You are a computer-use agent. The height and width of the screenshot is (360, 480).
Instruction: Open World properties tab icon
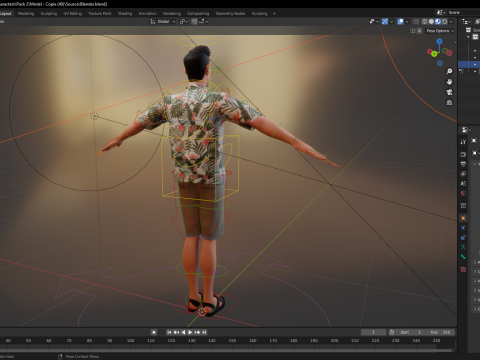point(463,193)
